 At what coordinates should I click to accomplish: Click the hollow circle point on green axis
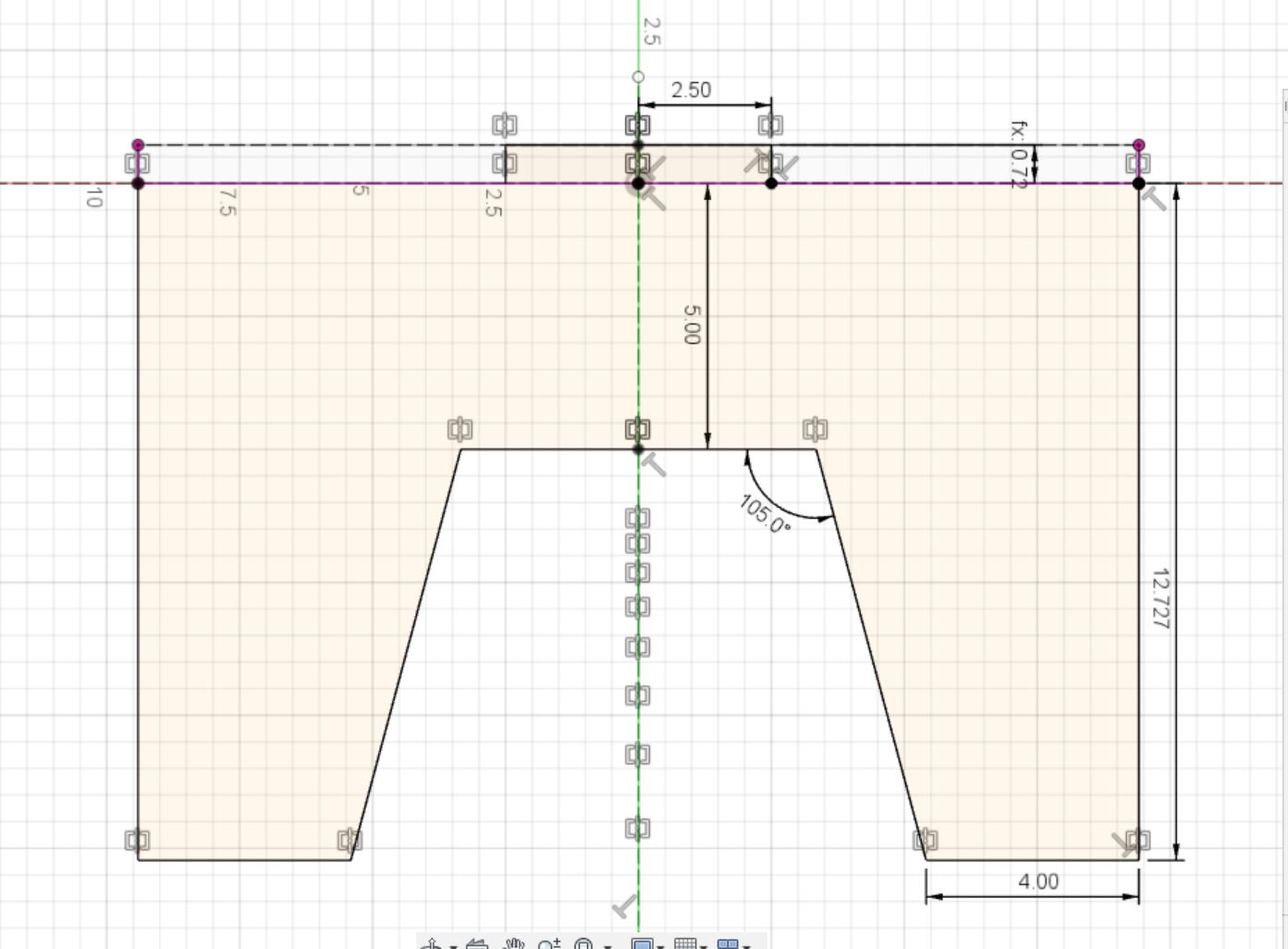[638, 77]
